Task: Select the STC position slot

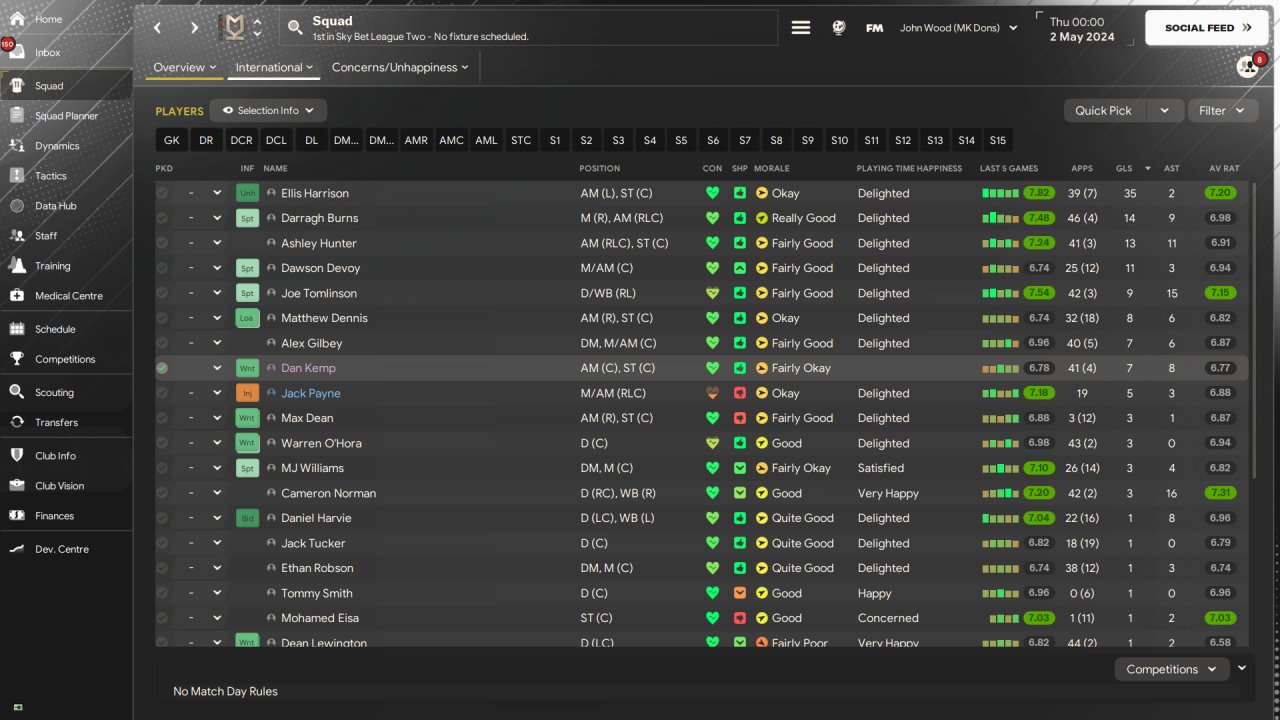Action: coord(521,141)
